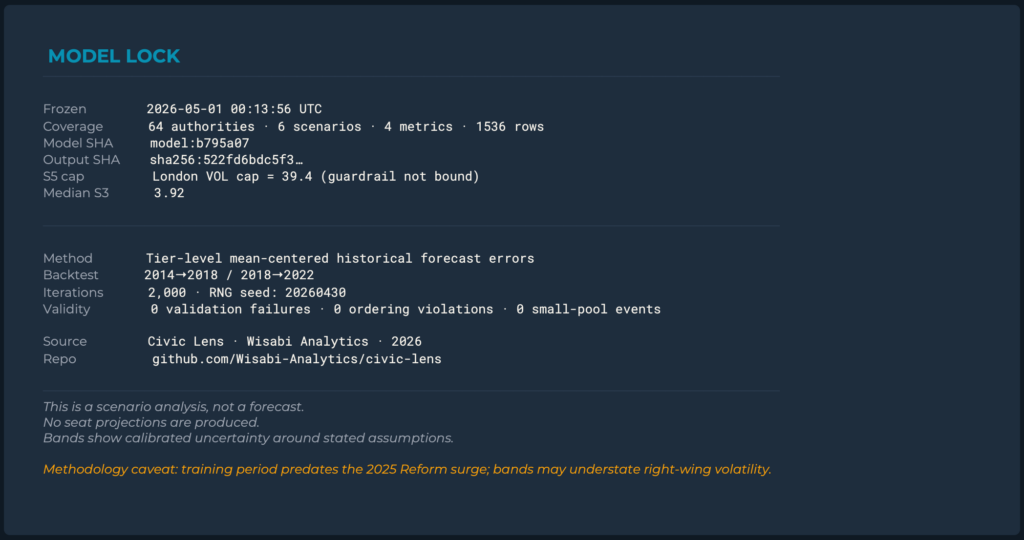Click the Backtest period range value

pos(229,275)
